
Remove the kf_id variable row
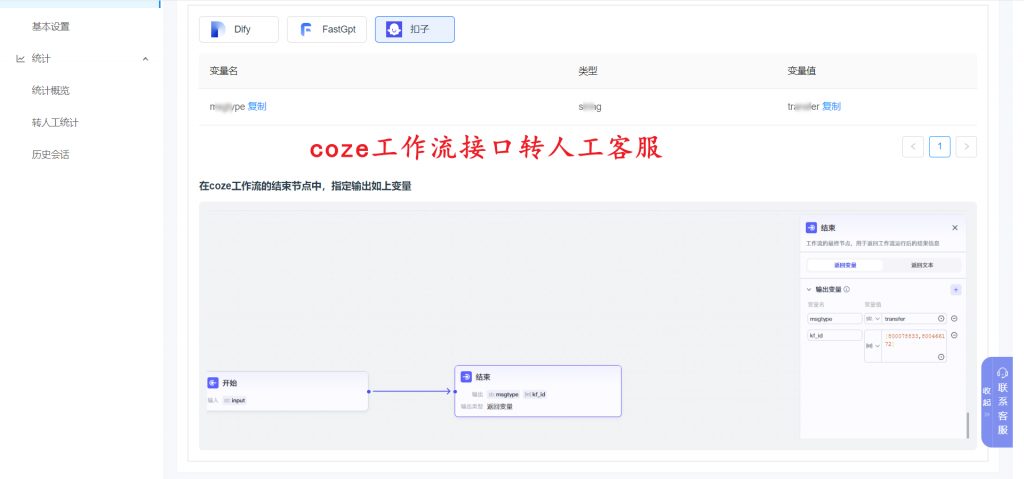954,335
